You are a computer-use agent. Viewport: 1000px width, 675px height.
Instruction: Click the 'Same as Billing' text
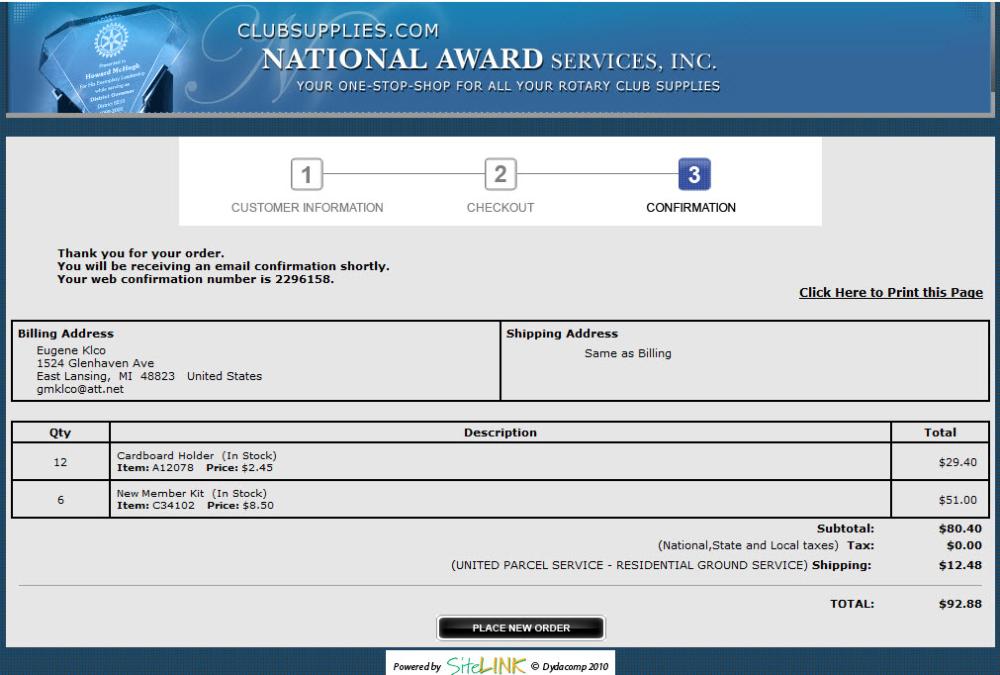point(628,353)
